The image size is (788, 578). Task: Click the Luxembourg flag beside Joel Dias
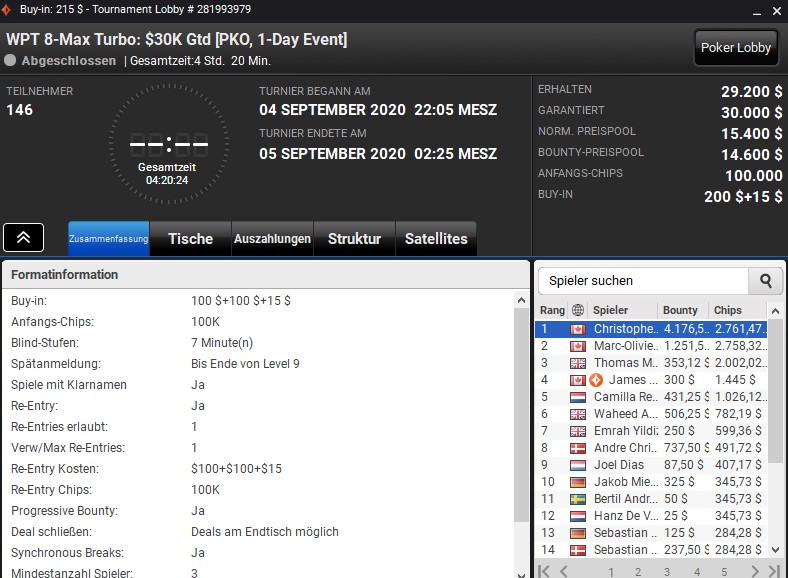578,465
